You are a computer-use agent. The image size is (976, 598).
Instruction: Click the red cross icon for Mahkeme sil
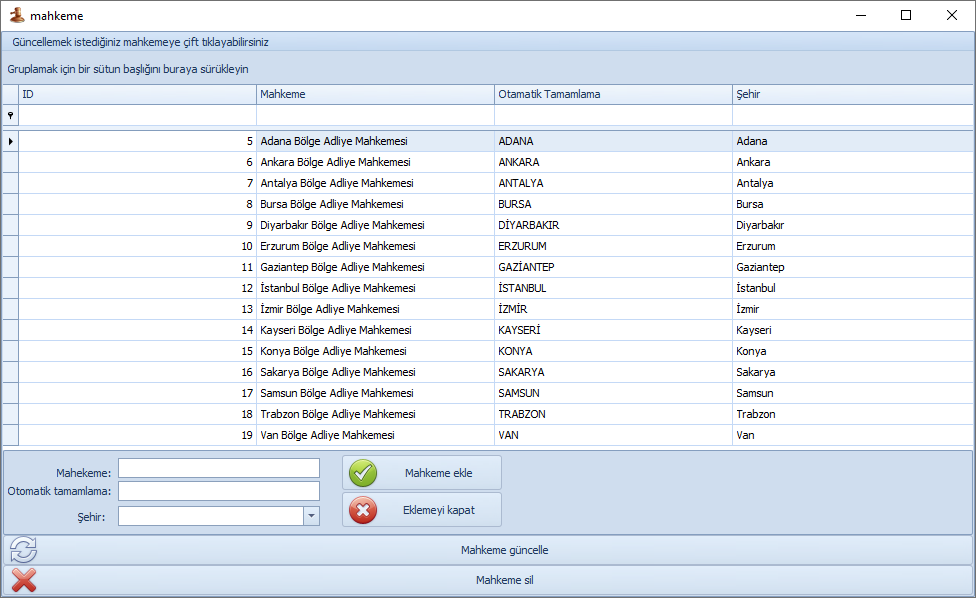(x=23, y=580)
